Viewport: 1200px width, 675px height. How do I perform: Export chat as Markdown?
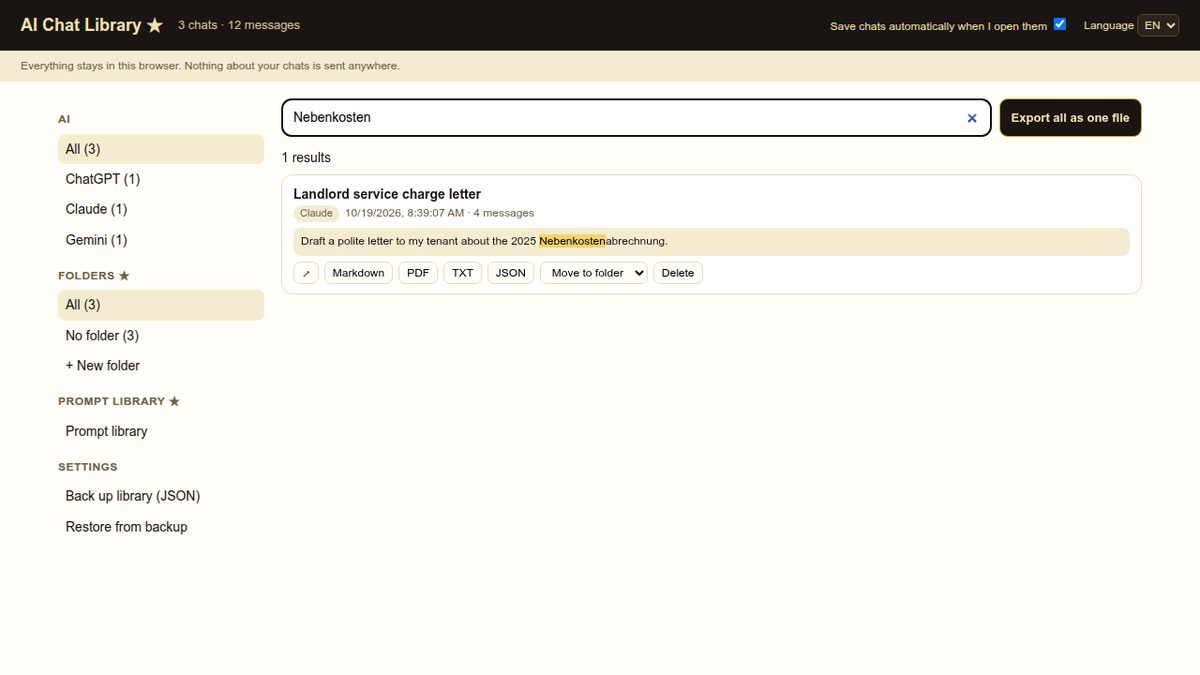point(358,273)
